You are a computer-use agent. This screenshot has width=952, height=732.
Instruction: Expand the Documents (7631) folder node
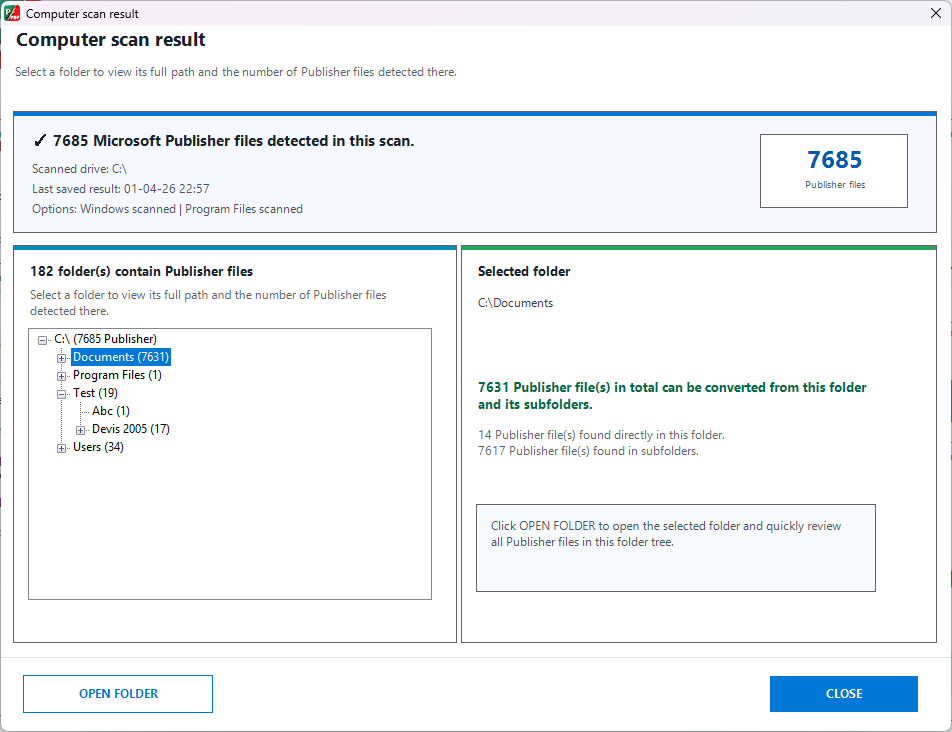point(61,358)
